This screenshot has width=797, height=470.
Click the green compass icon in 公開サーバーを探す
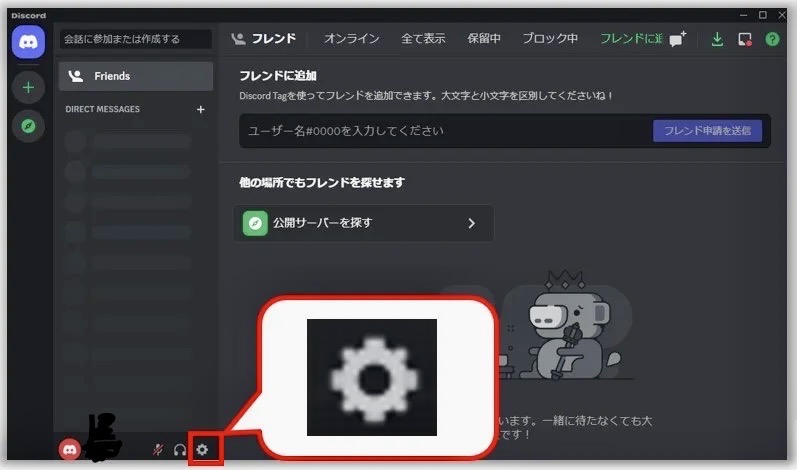click(x=255, y=223)
